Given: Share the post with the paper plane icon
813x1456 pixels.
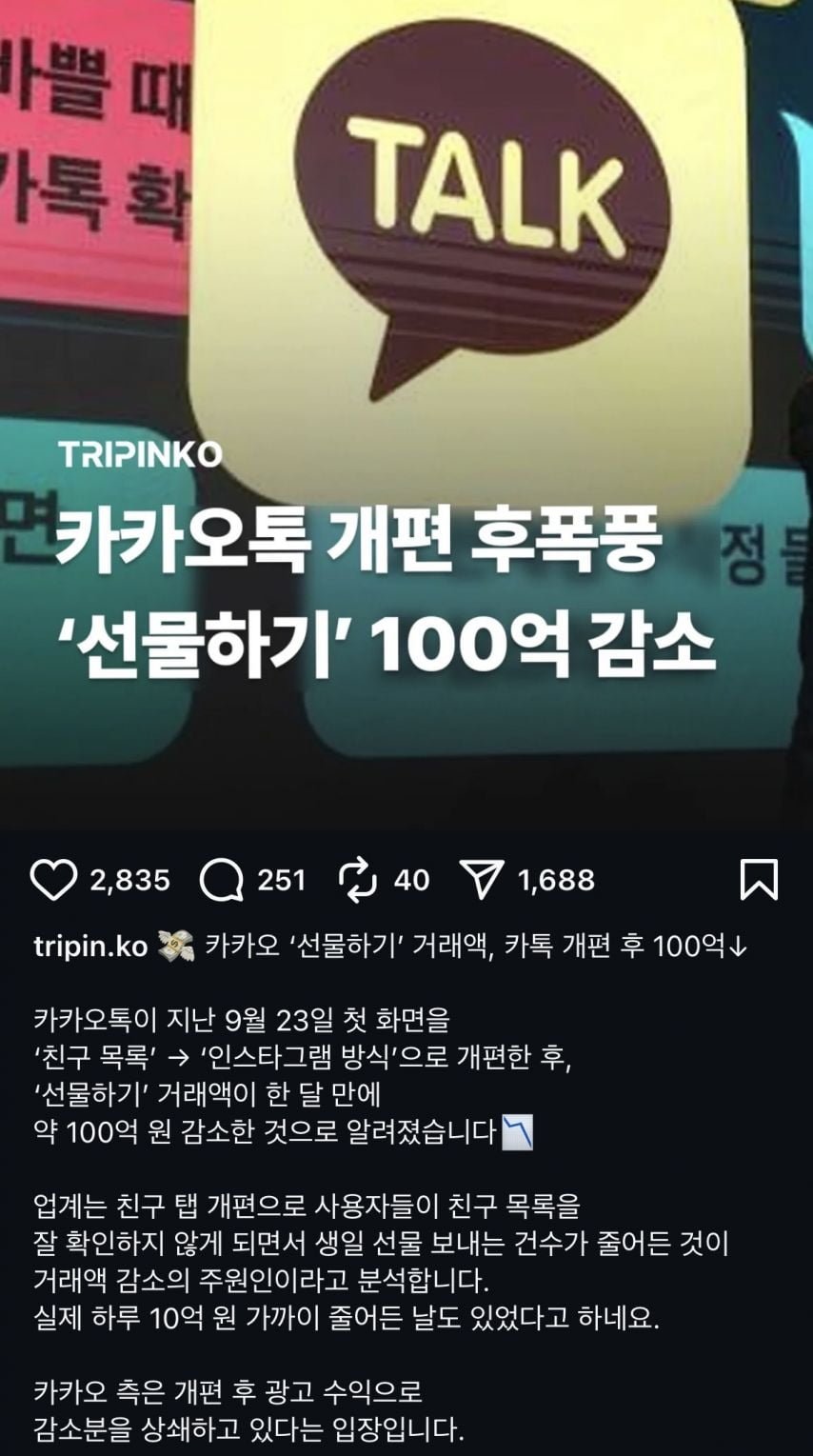Looking at the screenshot, I should [481, 880].
